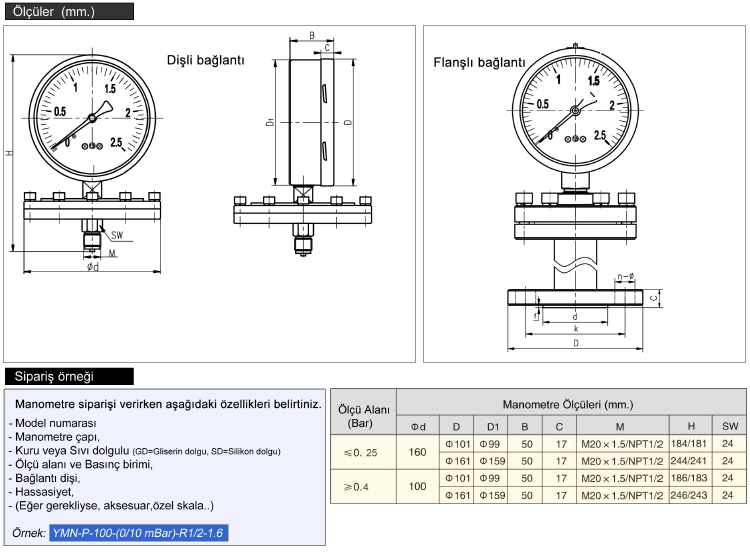This screenshot has height=554, width=750.
Task: Click the 'D1' column header
Action: tap(493, 426)
